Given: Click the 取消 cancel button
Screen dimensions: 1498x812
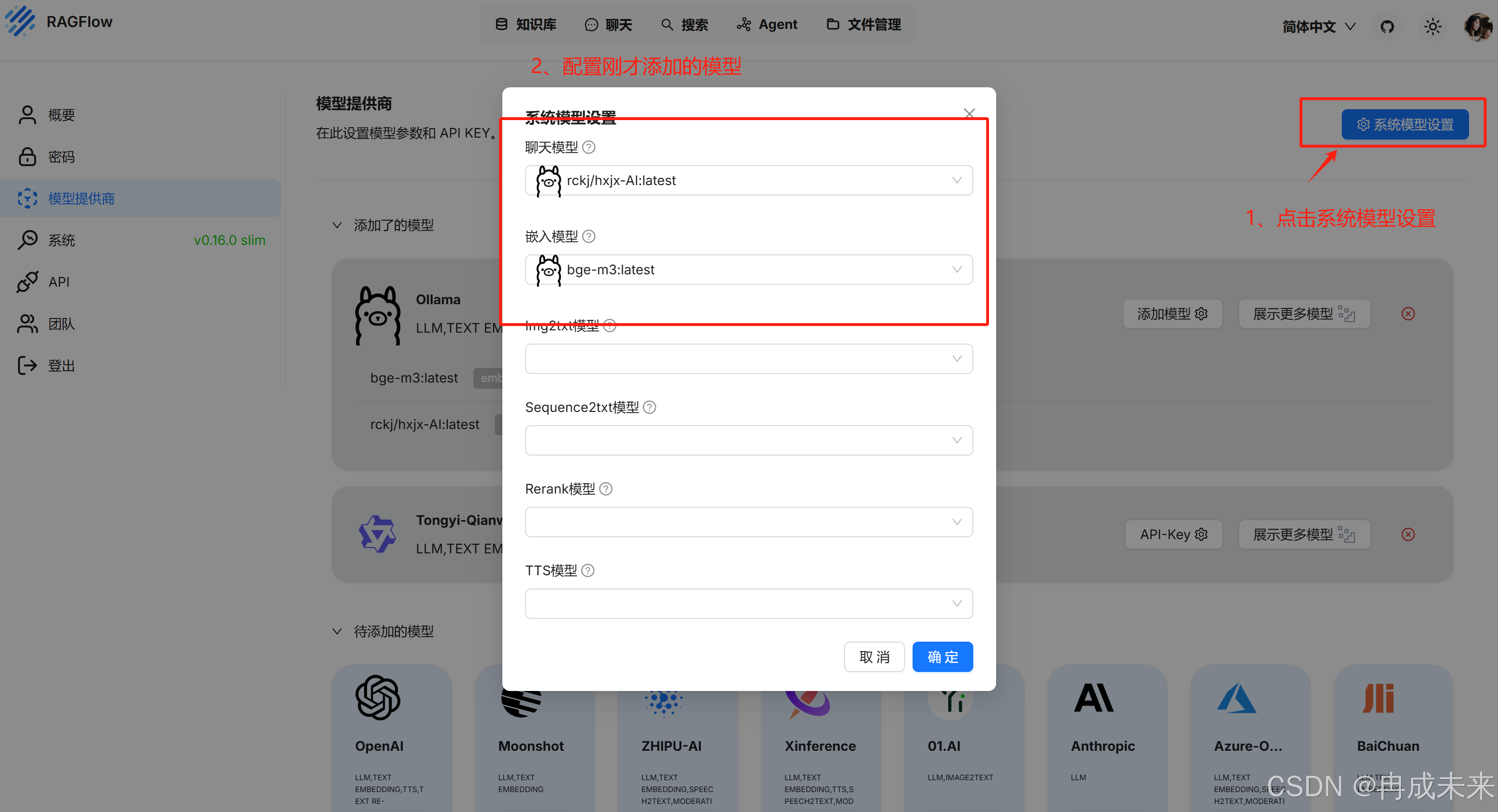Looking at the screenshot, I should [x=874, y=657].
